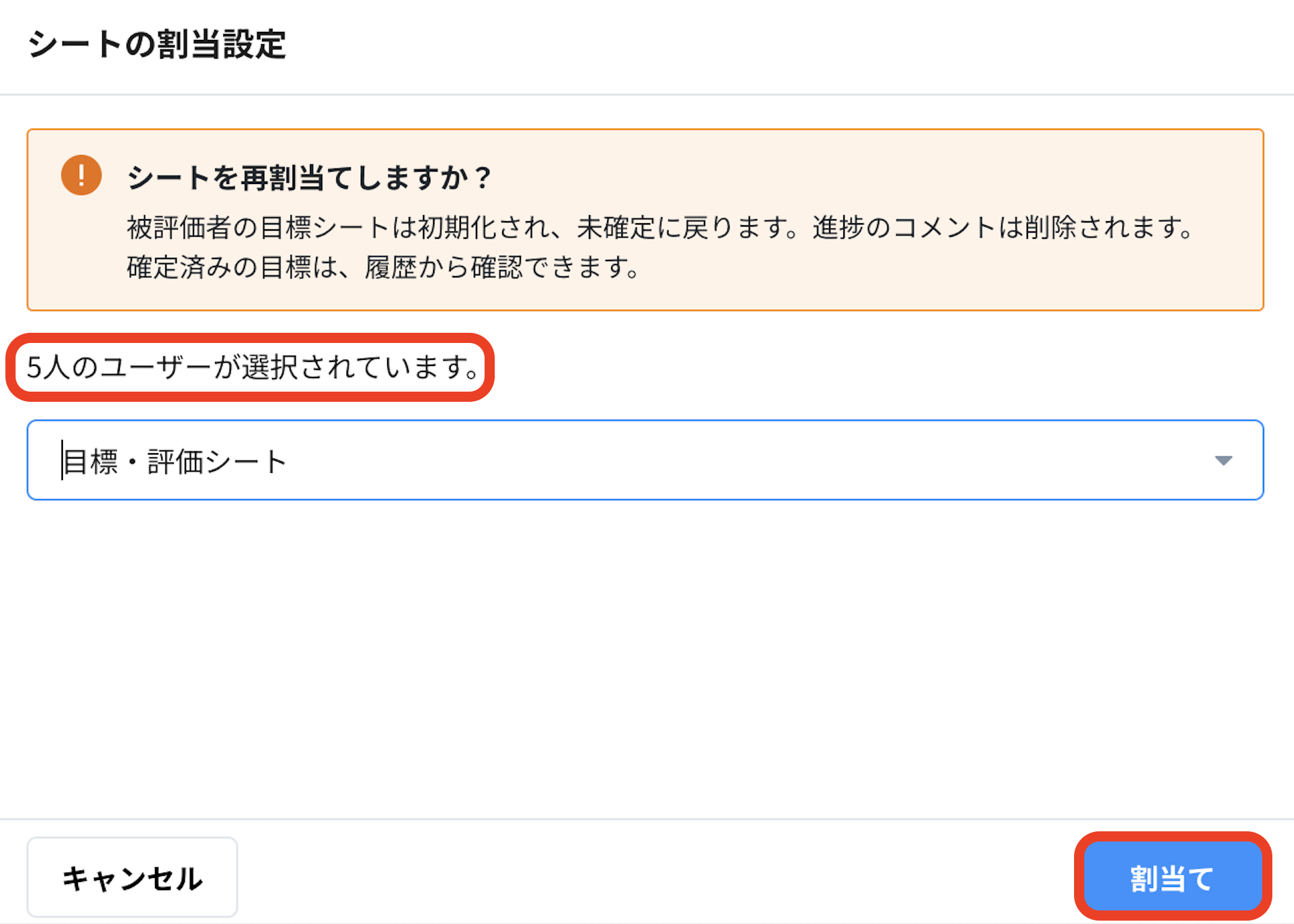1294x924 pixels.
Task: Expand the sheet selection dropdown arrow
Action: coord(1223,461)
